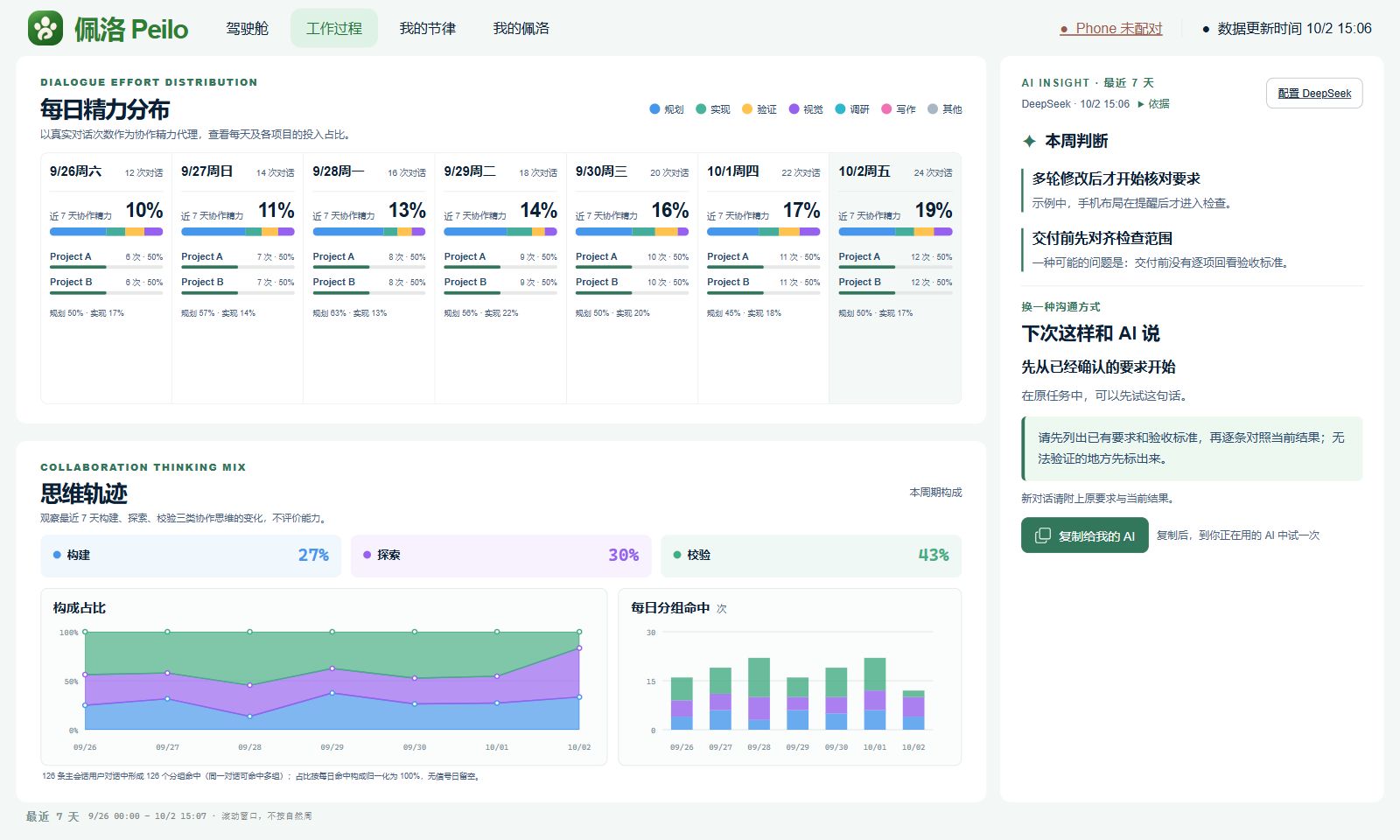Screen dimensions: 1400x840
Task: Click the 本周期构成 label
Action: [x=935, y=493]
